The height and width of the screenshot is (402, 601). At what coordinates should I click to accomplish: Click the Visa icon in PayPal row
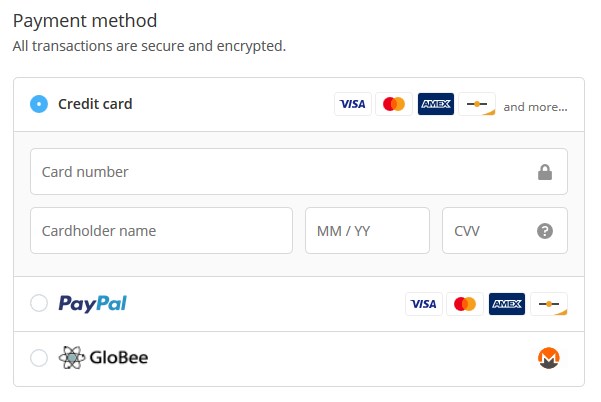click(424, 304)
